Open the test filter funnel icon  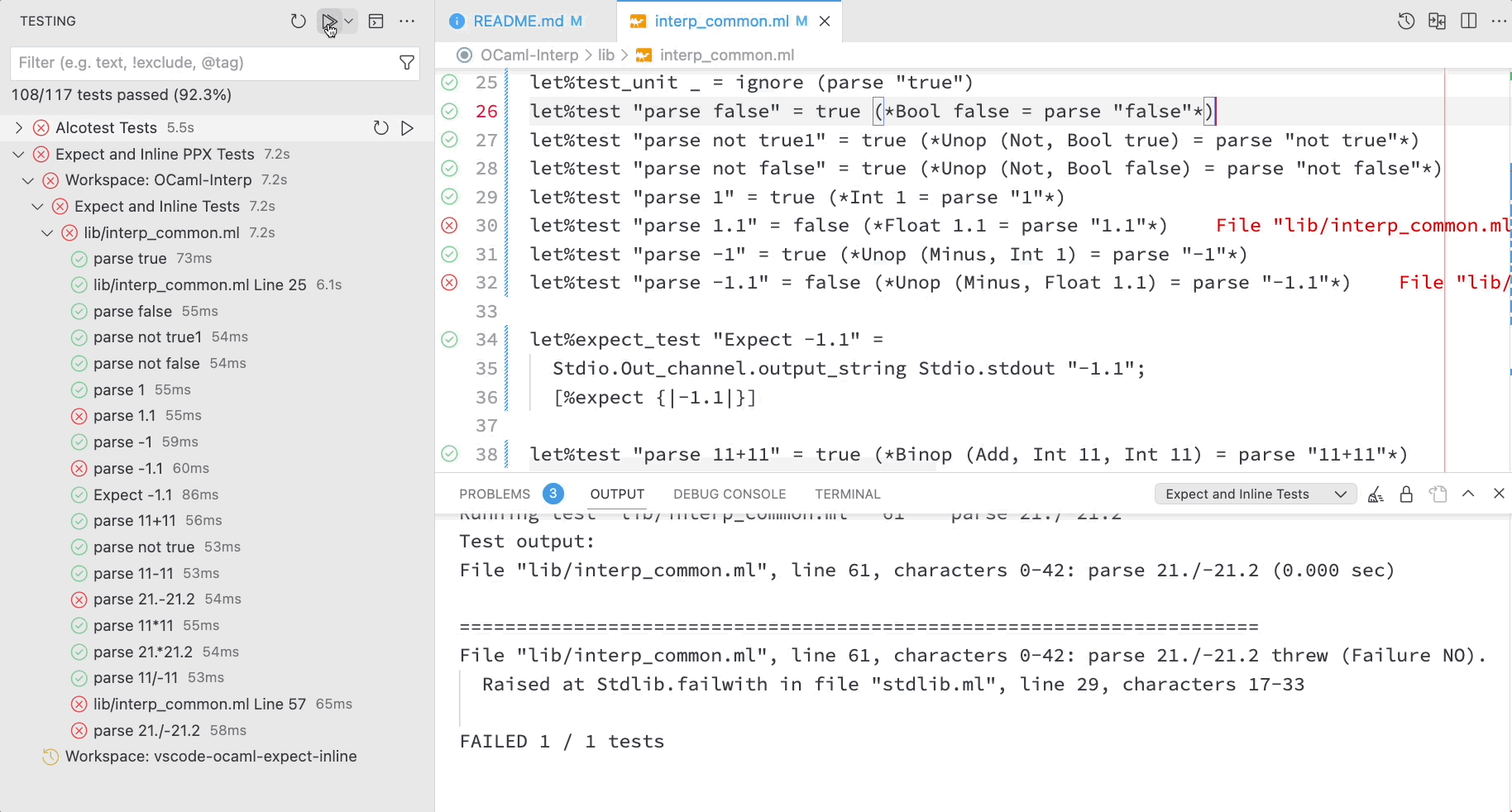407,63
